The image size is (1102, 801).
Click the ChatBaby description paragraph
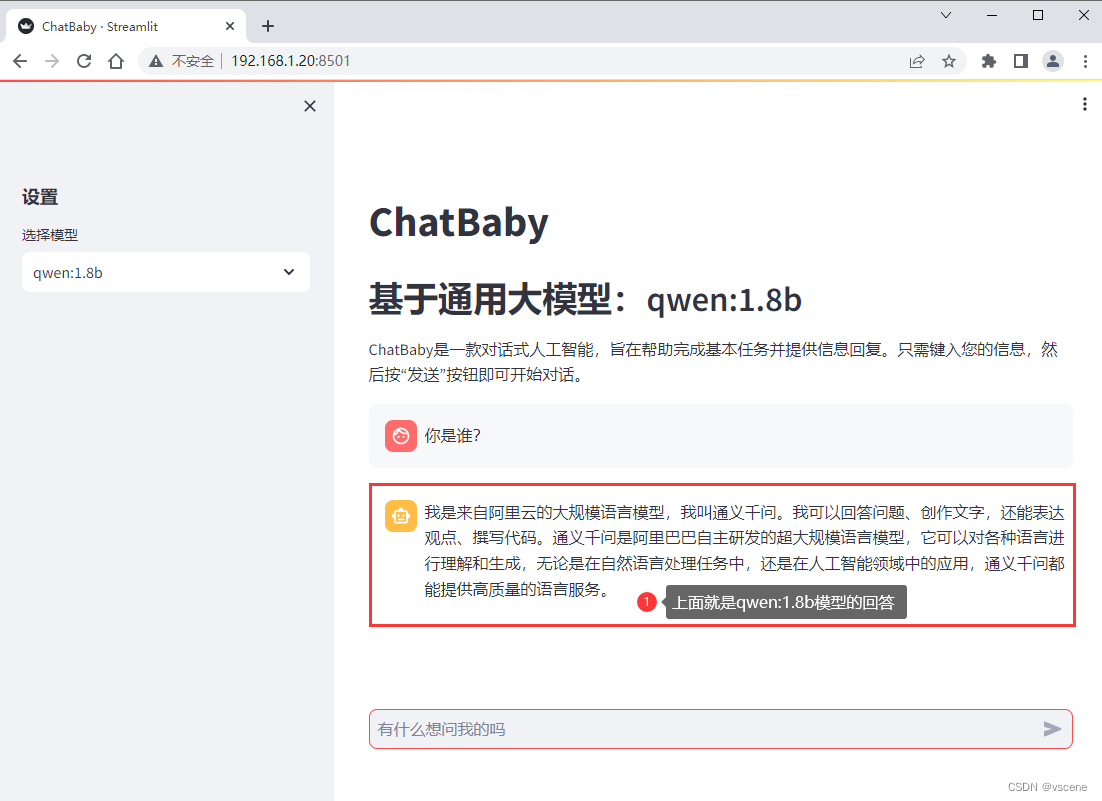[713, 362]
